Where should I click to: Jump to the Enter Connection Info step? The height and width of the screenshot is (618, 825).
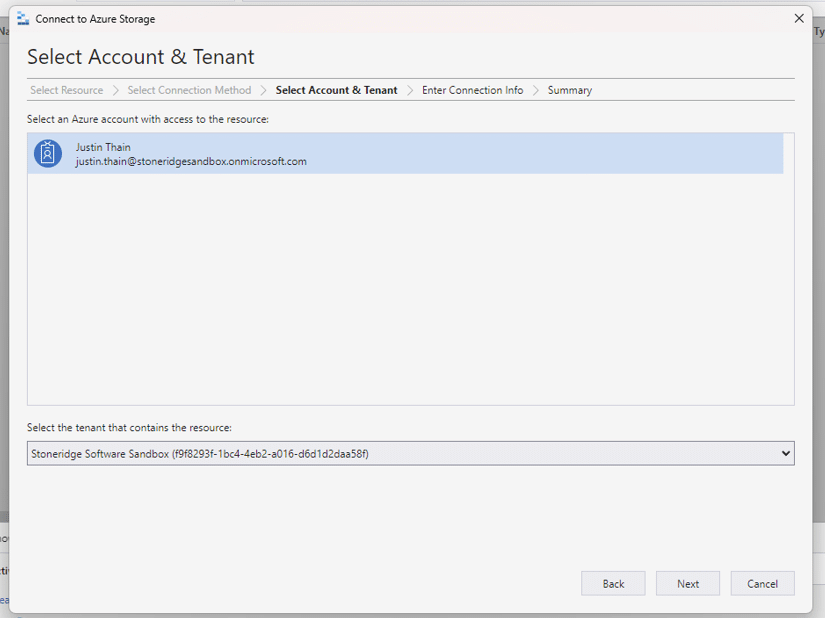click(x=472, y=90)
